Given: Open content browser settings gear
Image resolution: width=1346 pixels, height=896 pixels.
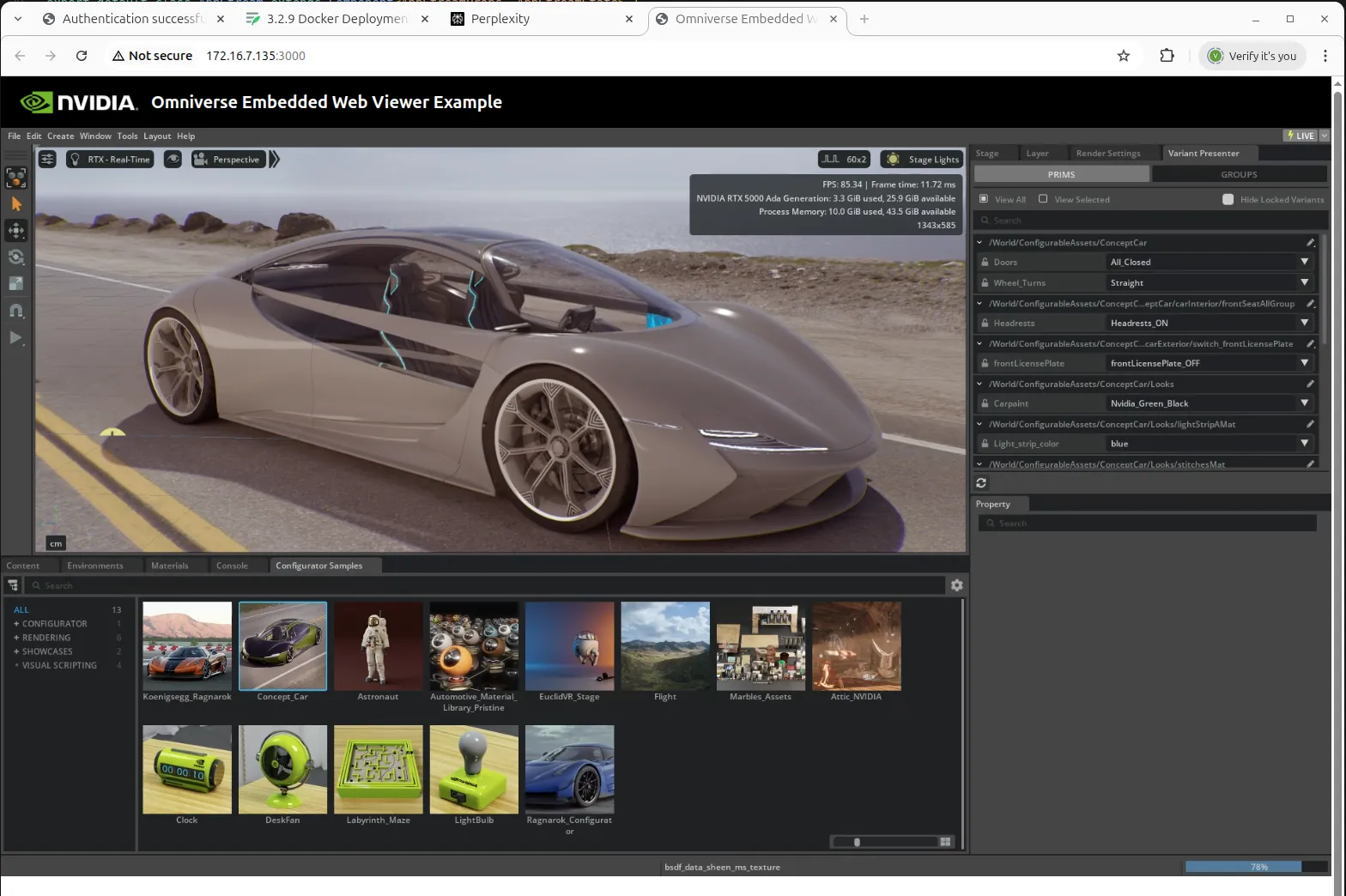Looking at the screenshot, I should (x=956, y=585).
